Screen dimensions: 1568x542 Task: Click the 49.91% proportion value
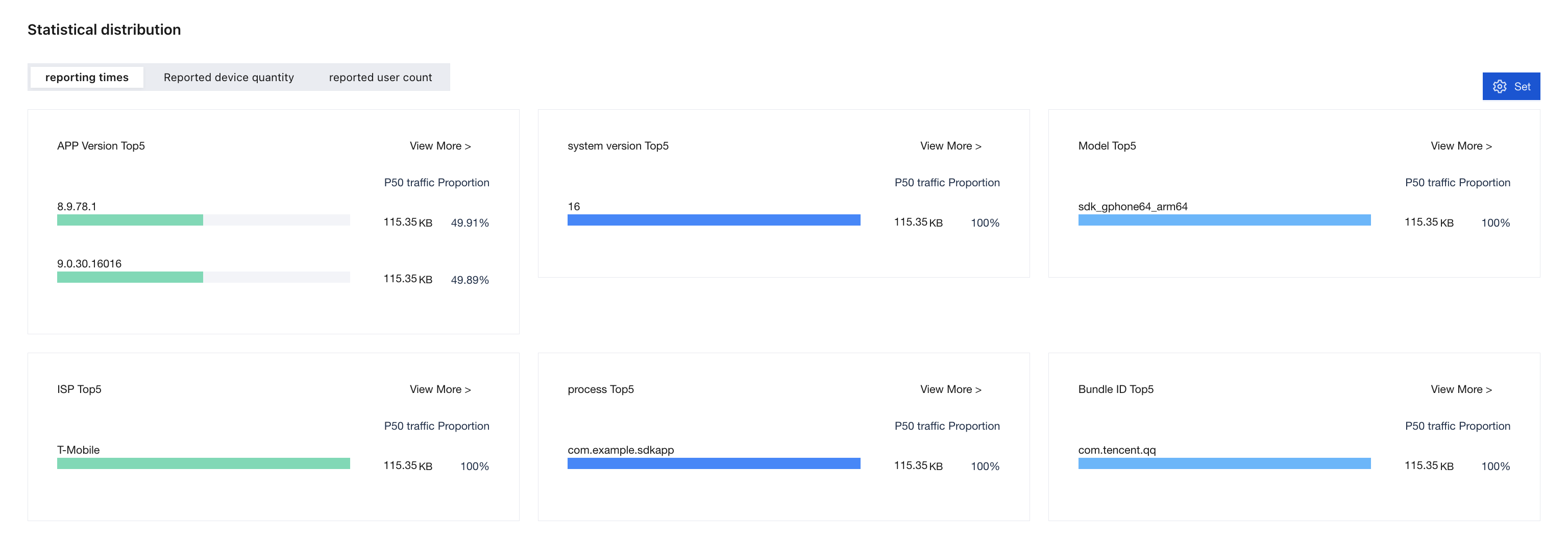point(470,223)
